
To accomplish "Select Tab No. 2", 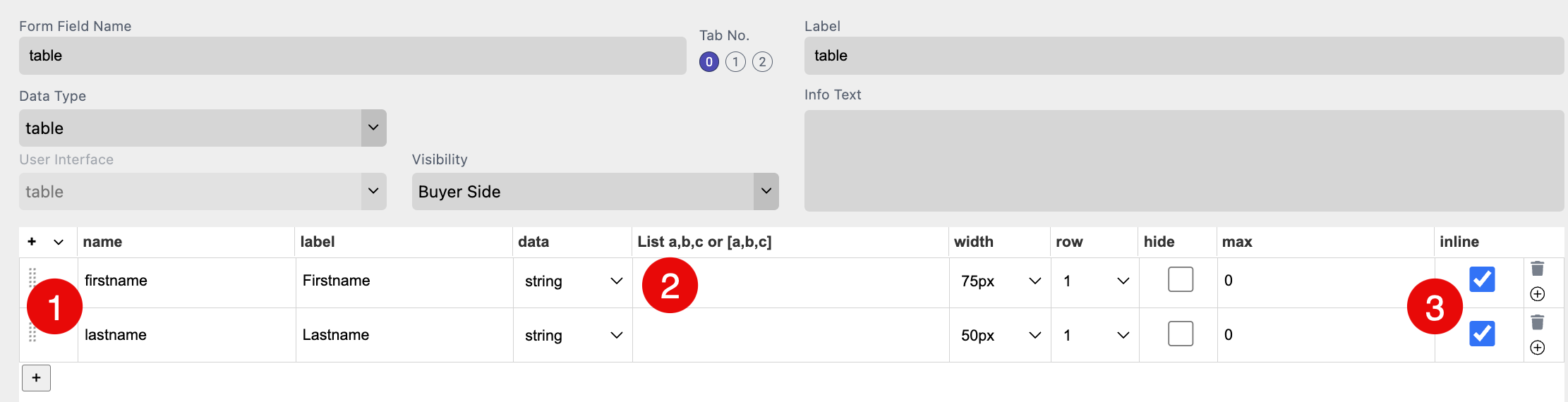I will [x=762, y=62].
